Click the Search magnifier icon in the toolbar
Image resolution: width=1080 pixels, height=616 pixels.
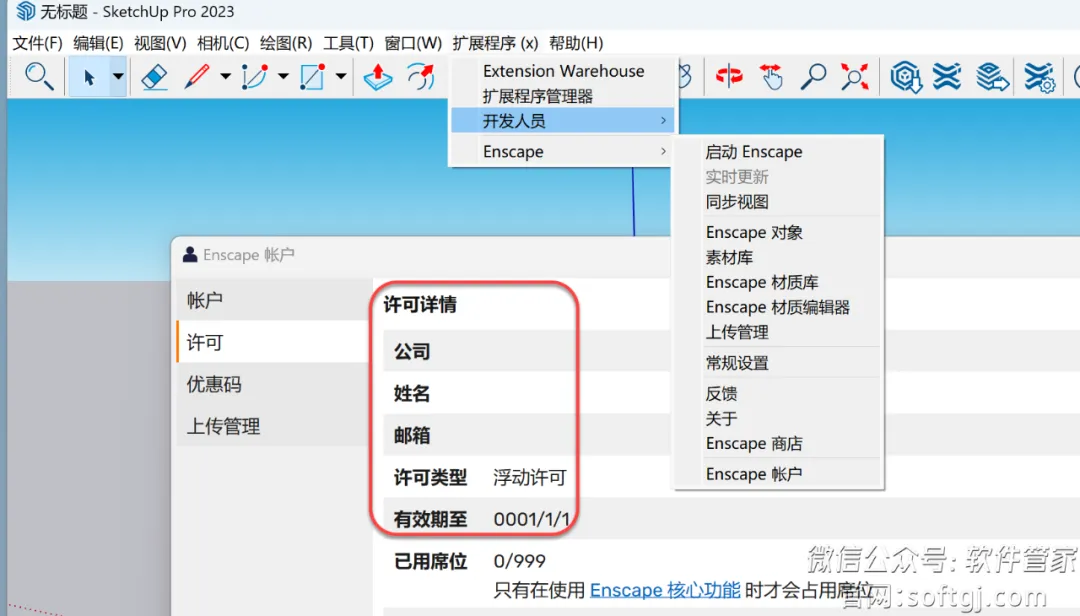[39, 76]
